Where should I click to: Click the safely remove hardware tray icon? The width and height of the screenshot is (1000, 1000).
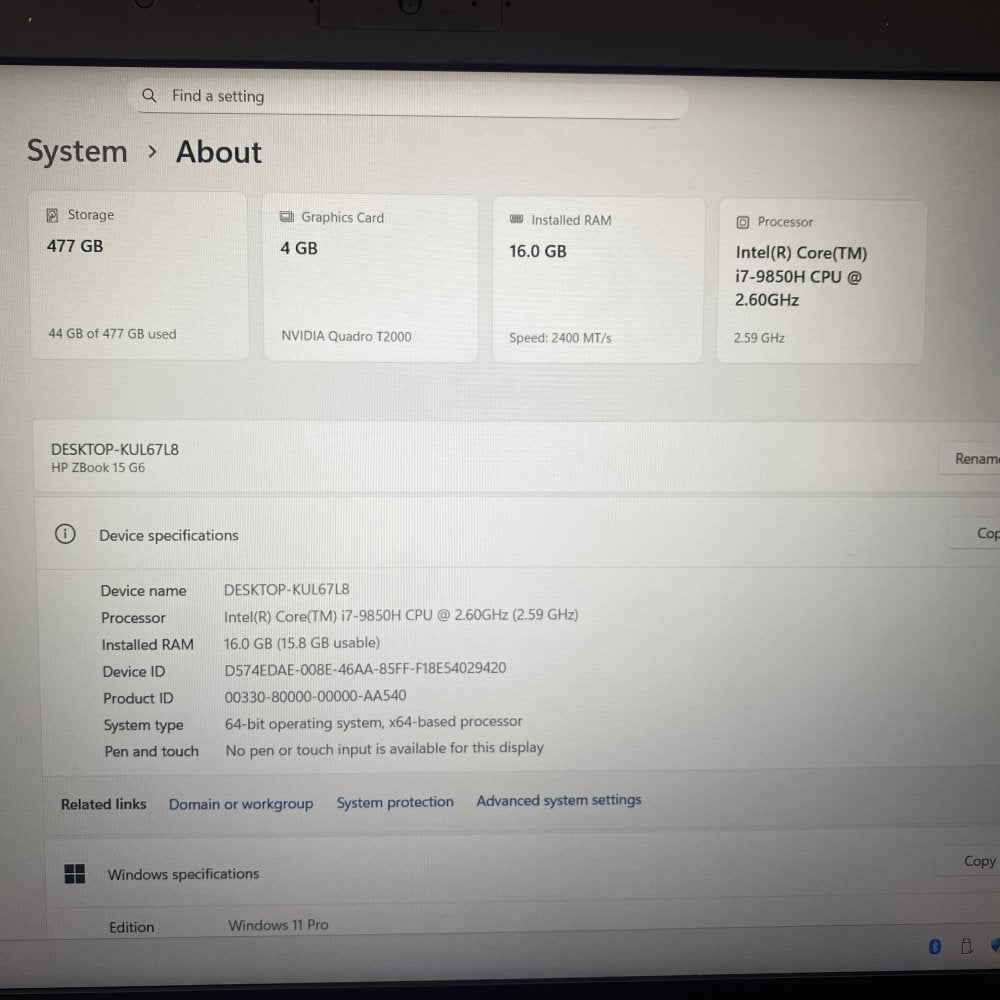966,946
